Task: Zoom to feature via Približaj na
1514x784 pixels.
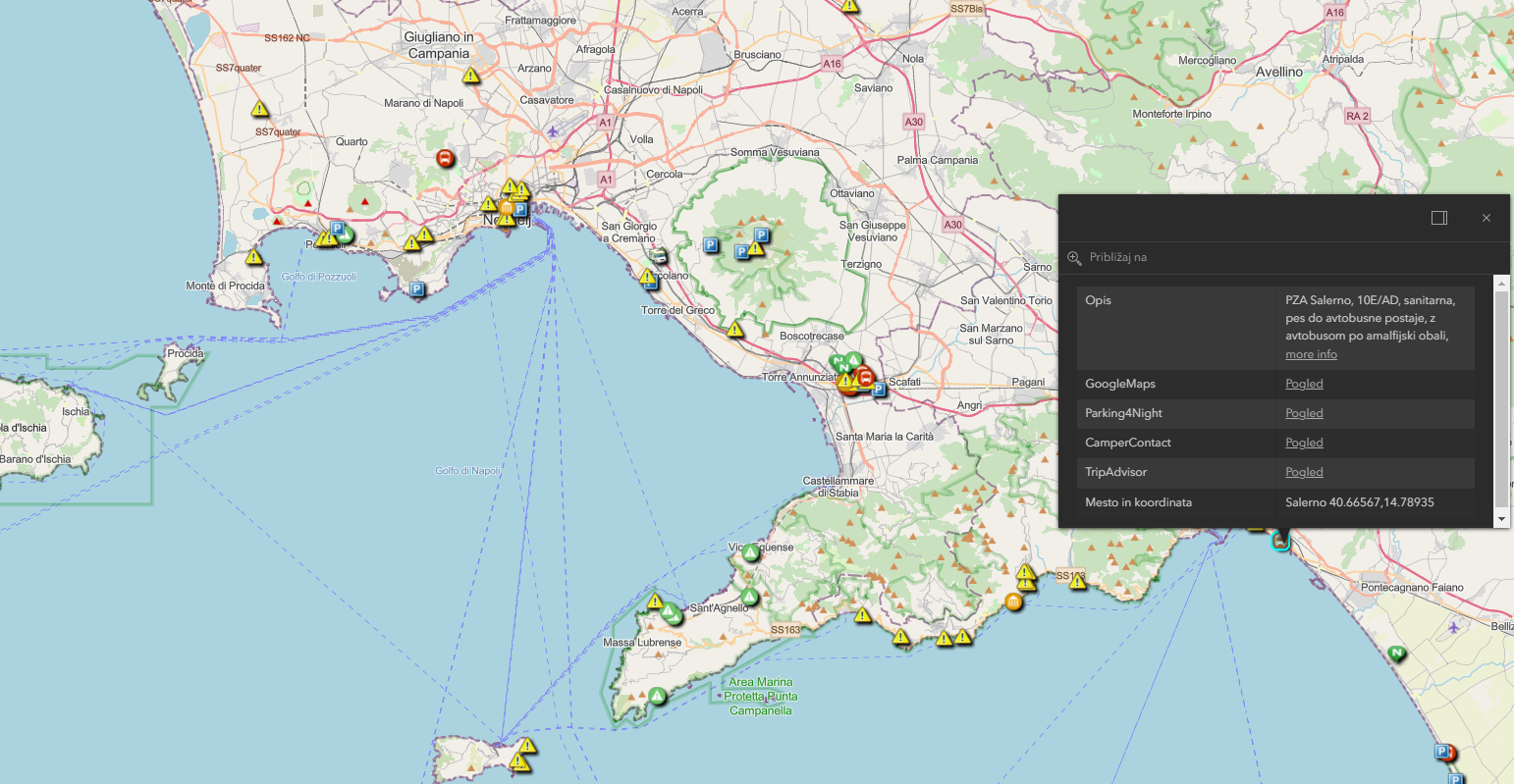Action: 1118,257
